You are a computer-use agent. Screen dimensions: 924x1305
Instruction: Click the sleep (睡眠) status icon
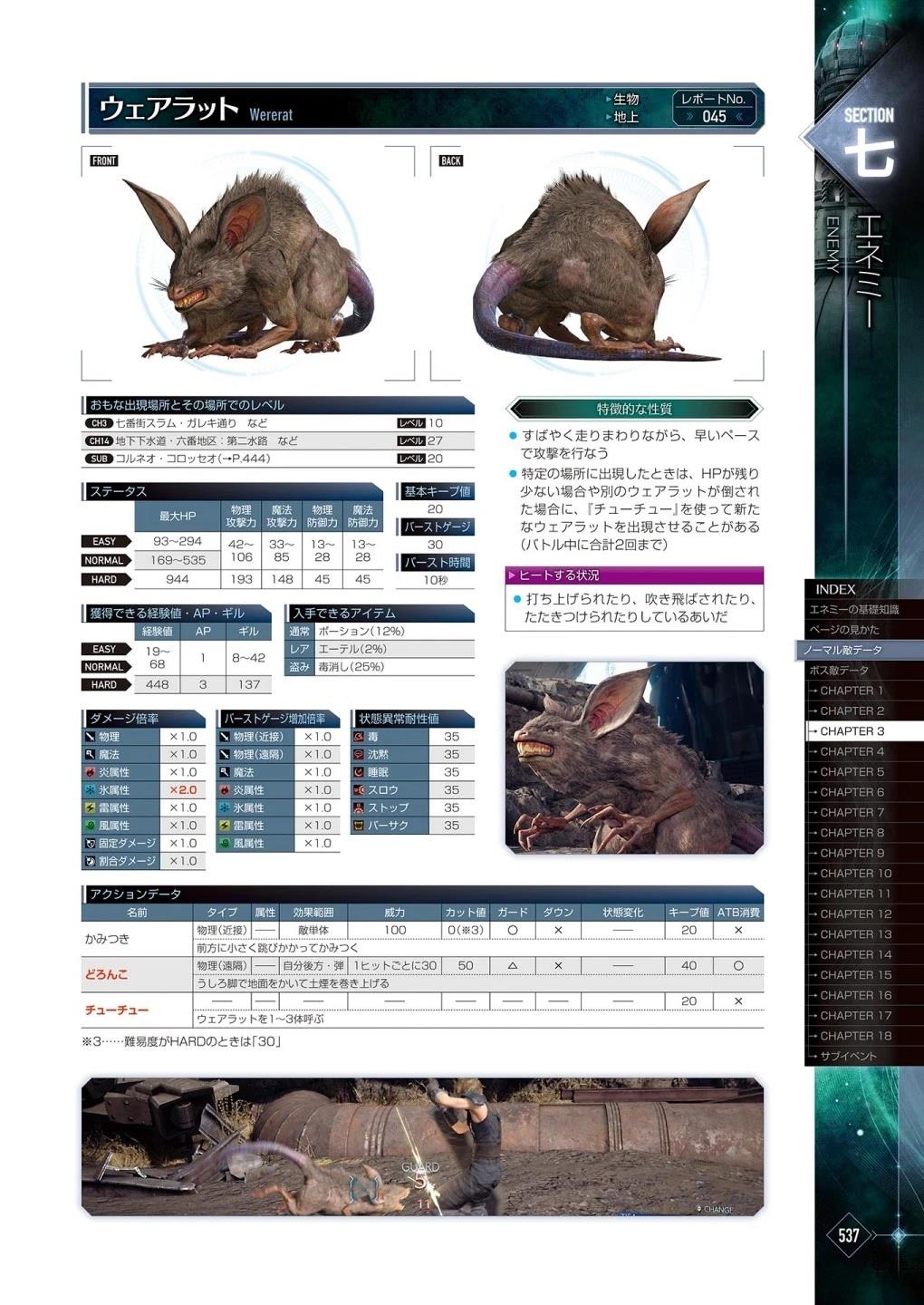[359, 772]
